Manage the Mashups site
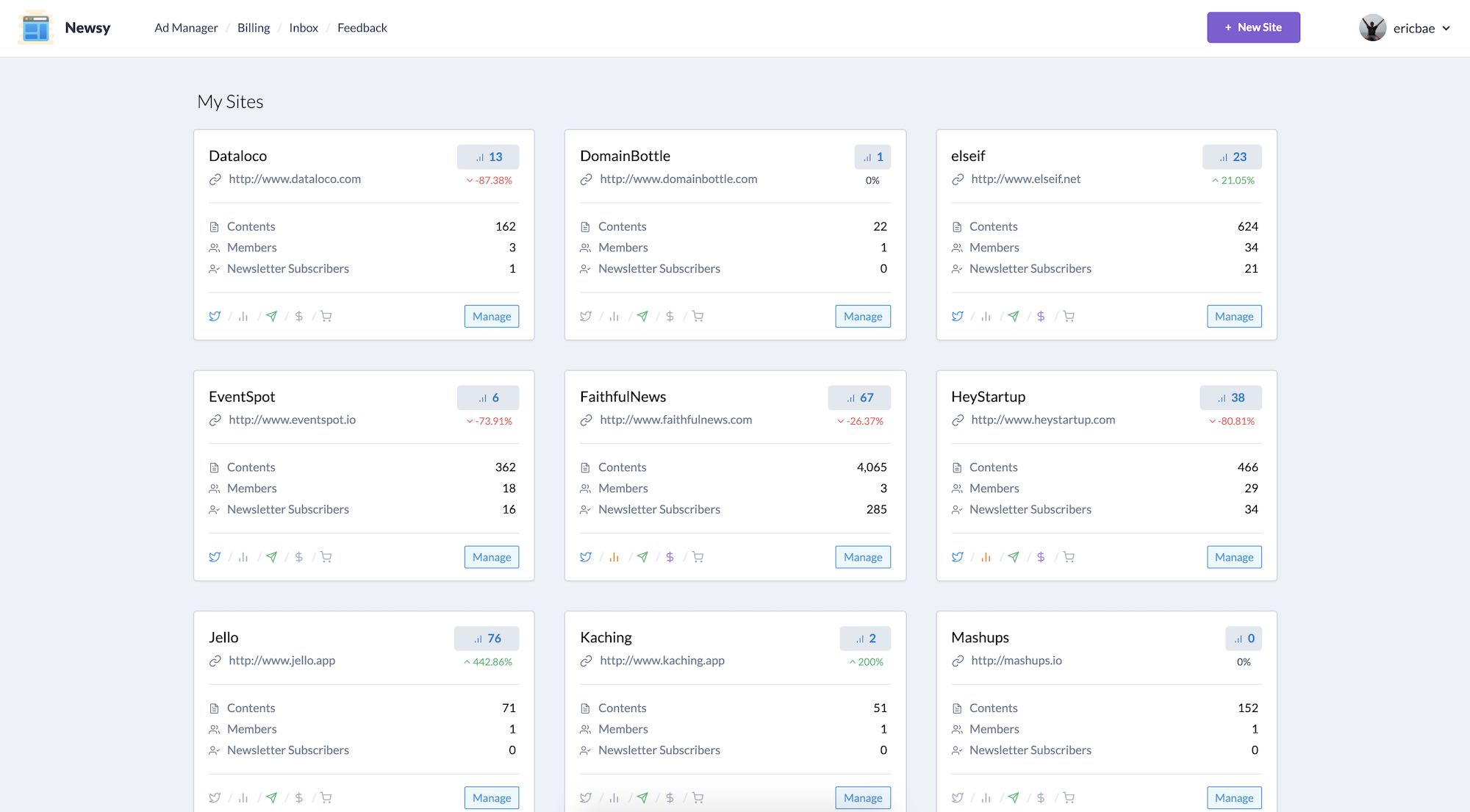The image size is (1470, 812). pos(1234,798)
